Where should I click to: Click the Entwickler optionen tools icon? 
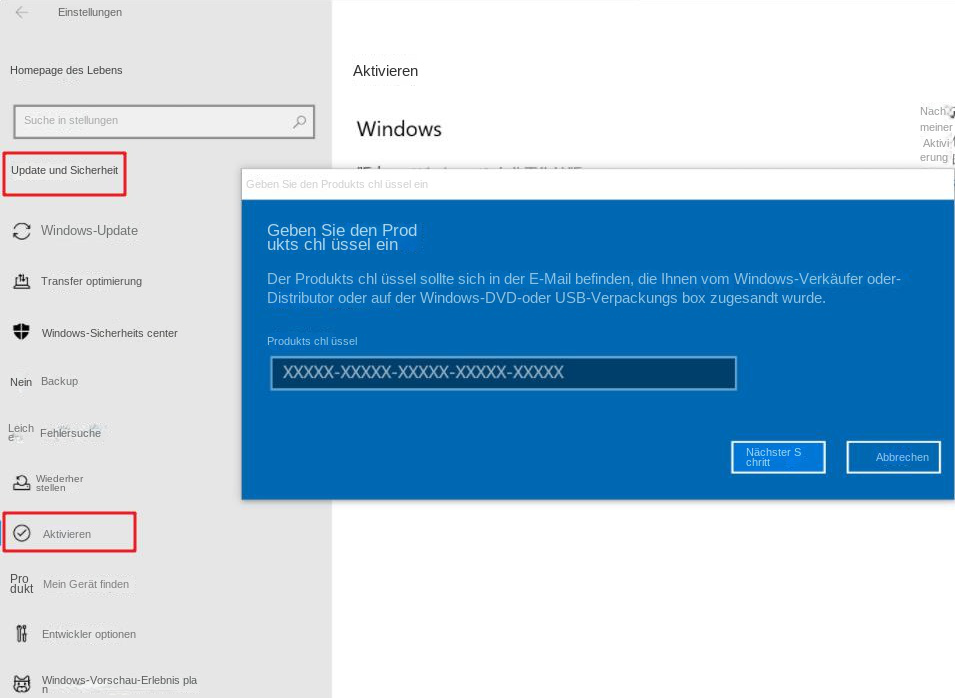(22, 634)
